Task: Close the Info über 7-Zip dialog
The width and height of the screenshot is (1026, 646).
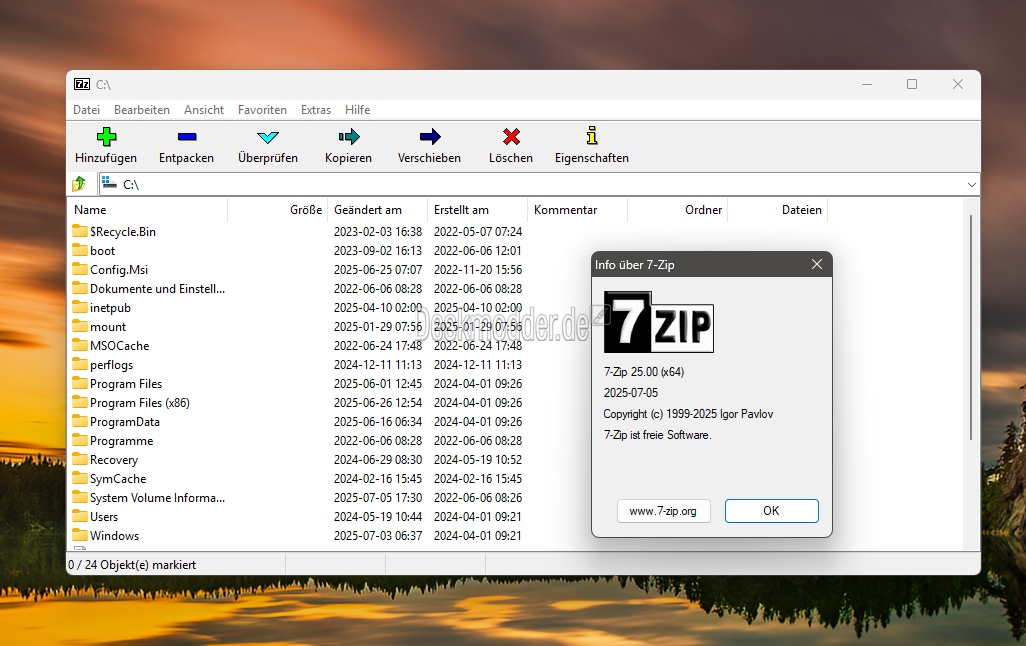Action: click(817, 264)
